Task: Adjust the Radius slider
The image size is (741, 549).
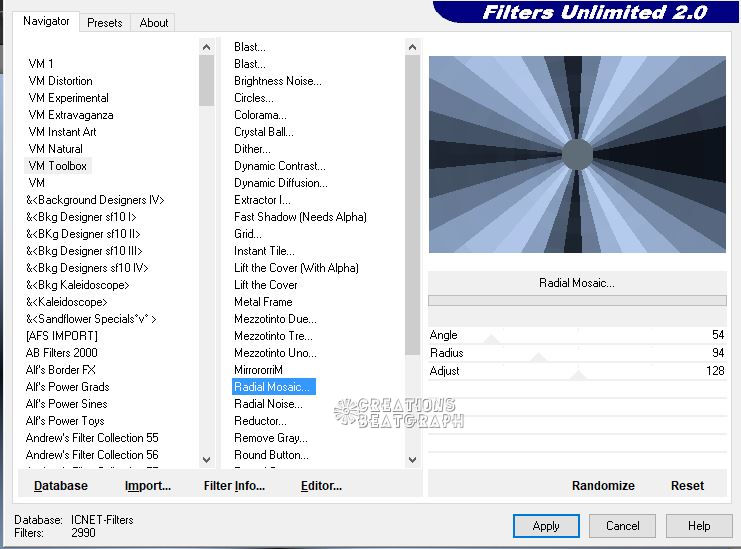Action: click(538, 358)
